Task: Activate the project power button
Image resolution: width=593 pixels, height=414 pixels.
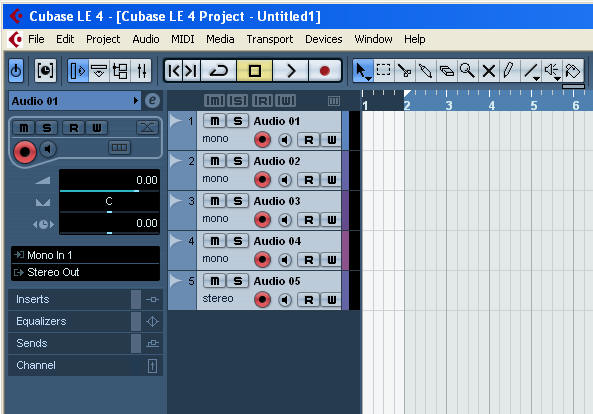Action: 16,71
